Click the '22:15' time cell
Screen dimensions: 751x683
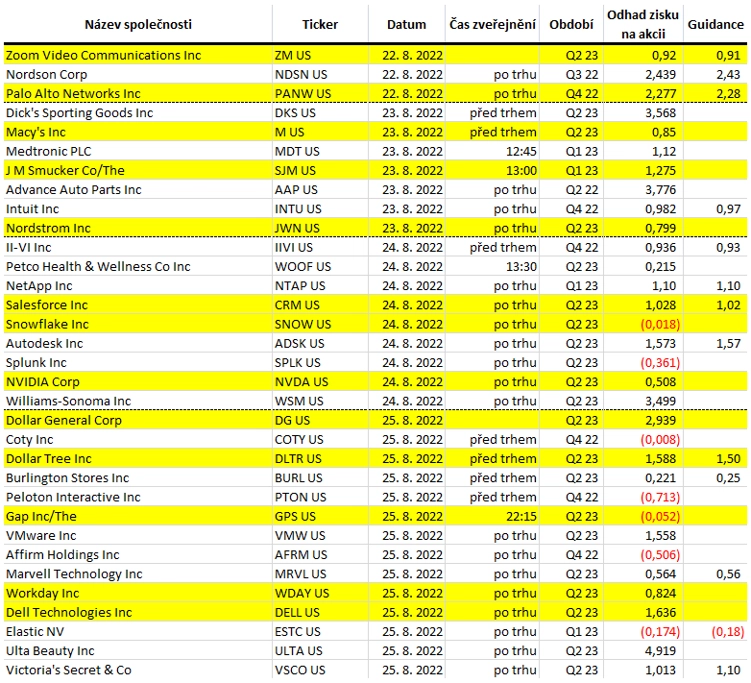point(492,516)
